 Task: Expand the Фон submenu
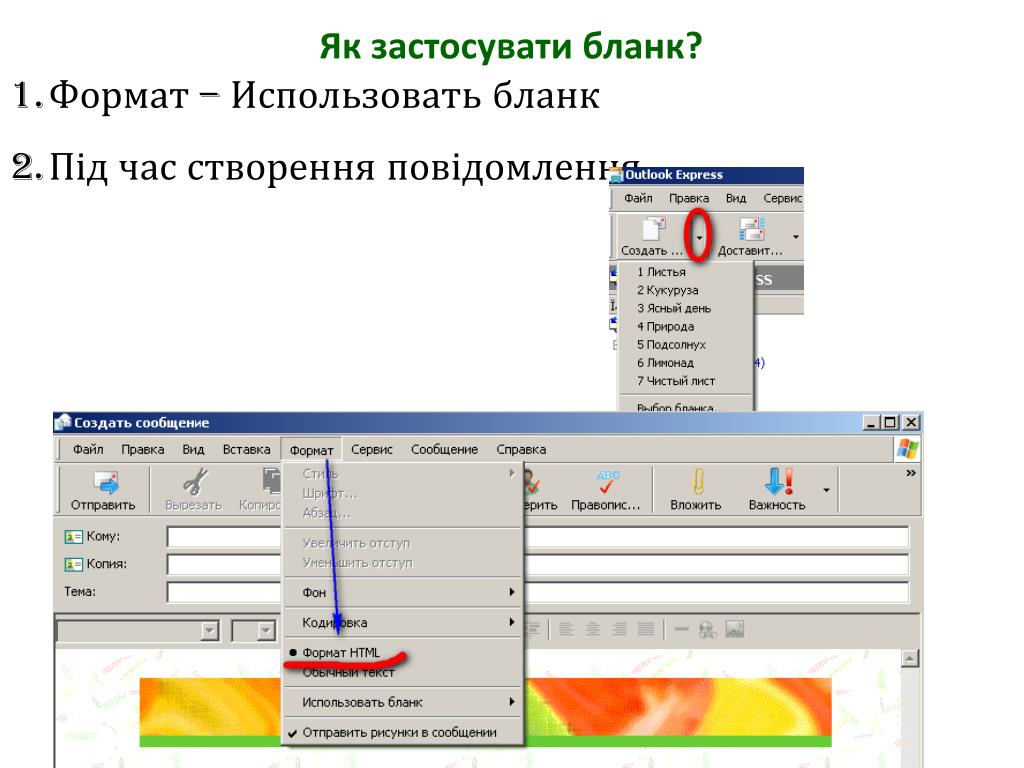point(403,592)
